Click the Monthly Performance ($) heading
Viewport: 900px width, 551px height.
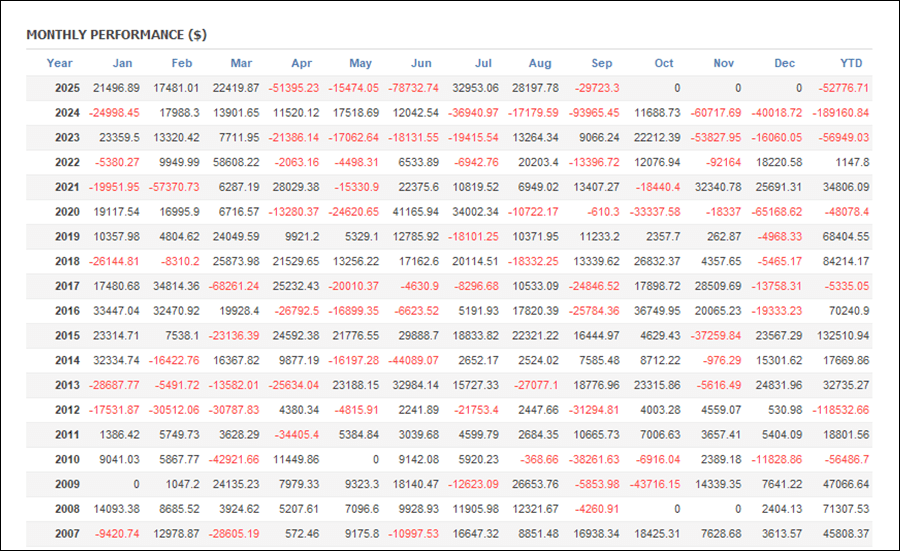pyautogui.click(x=116, y=35)
